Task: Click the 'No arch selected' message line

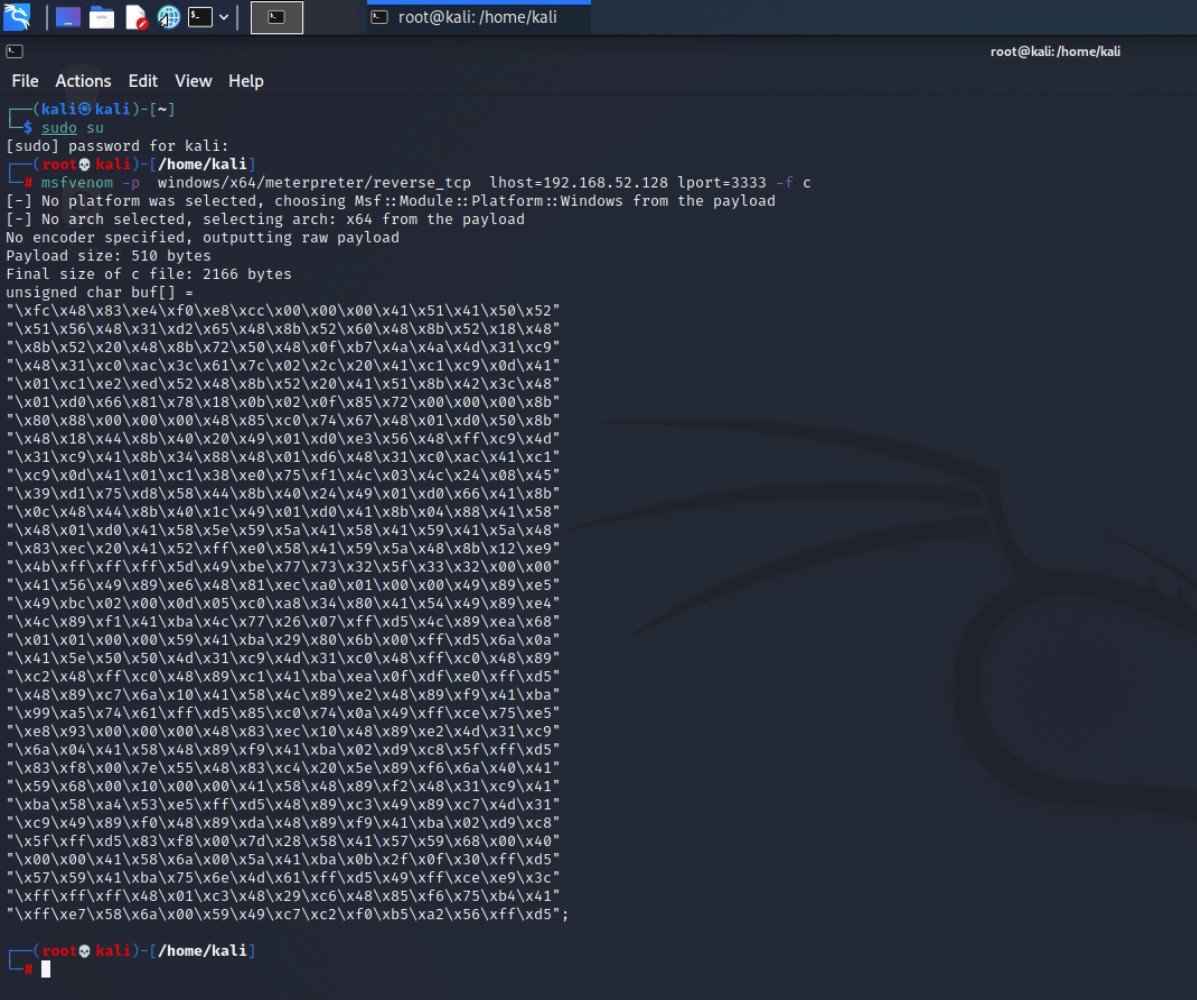Action: click(x=265, y=219)
